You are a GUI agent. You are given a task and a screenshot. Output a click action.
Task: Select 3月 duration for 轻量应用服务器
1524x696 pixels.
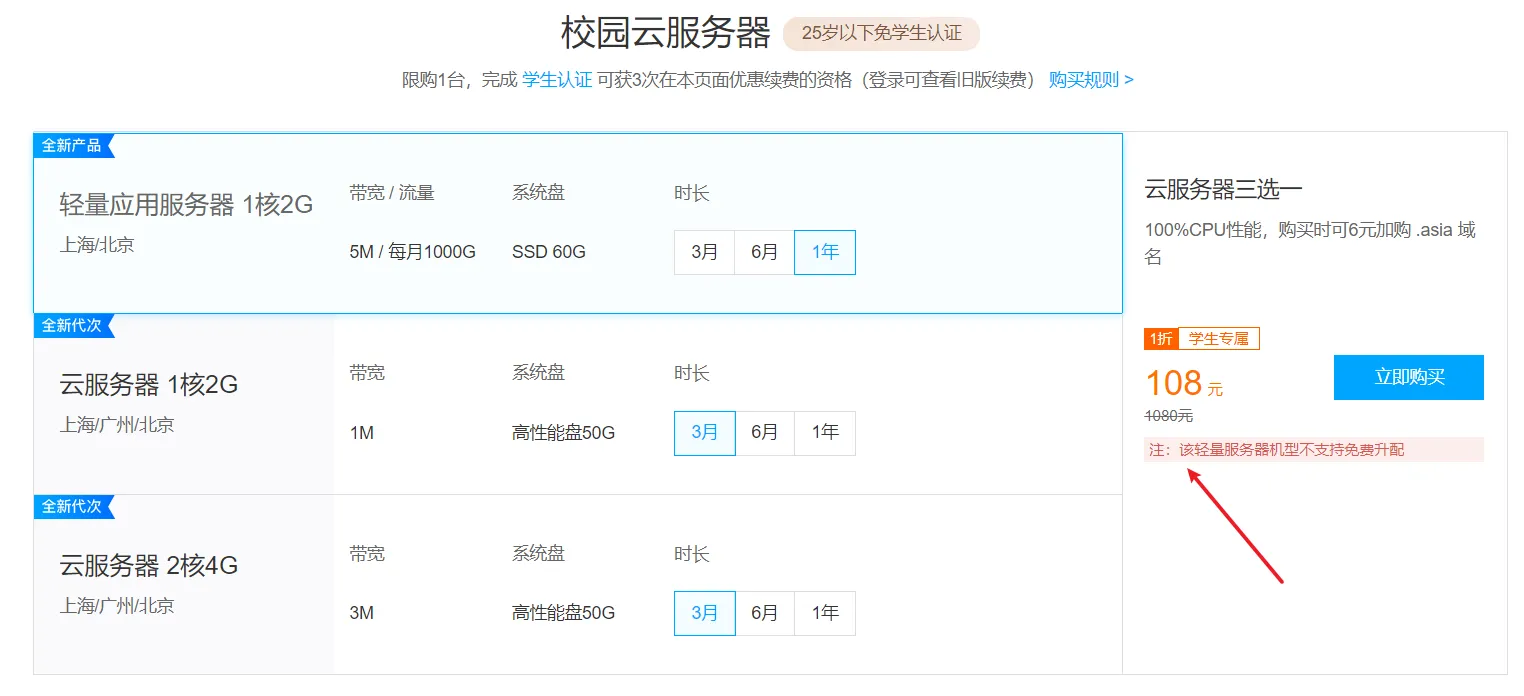(705, 252)
